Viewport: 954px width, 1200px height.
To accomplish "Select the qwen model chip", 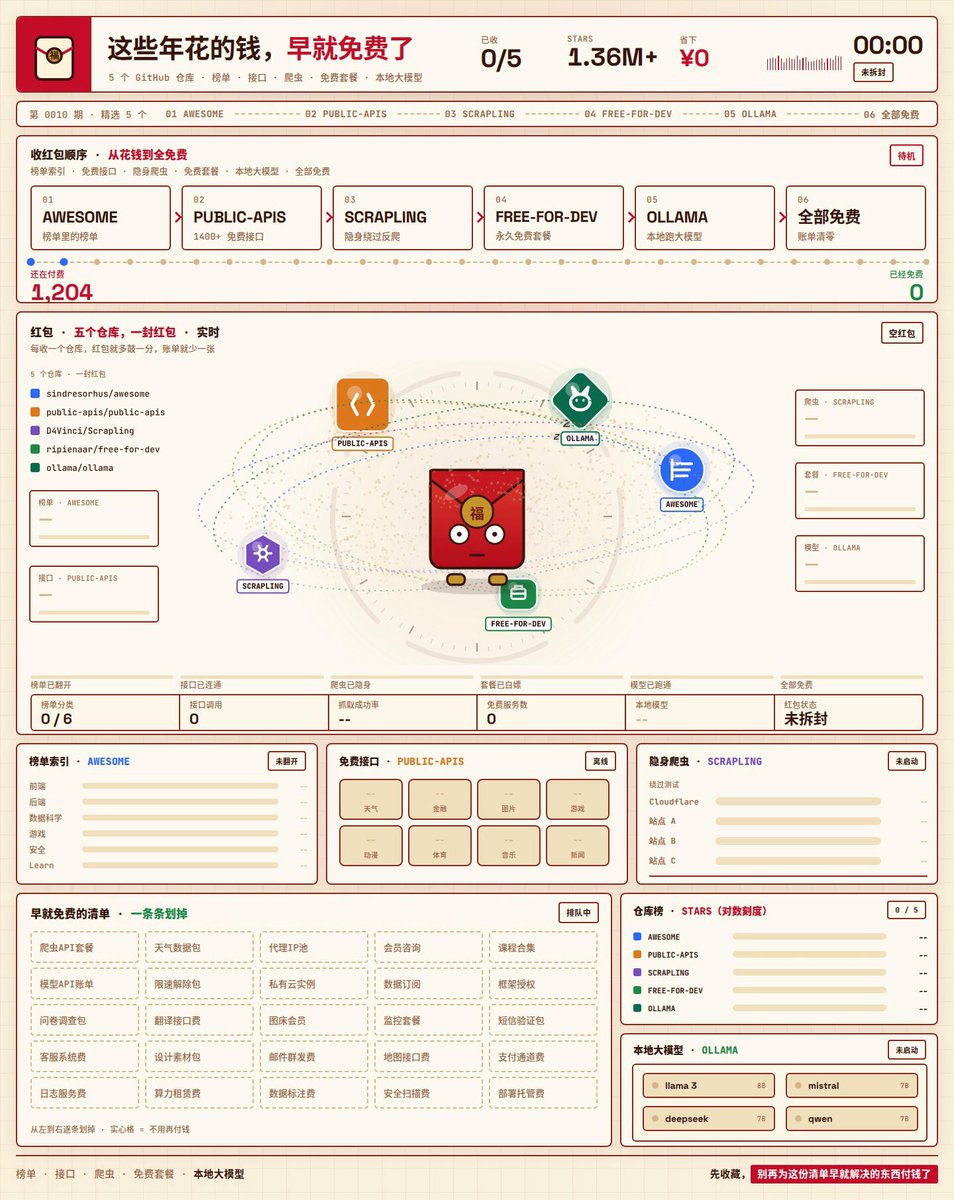I will tap(852, 1119).
